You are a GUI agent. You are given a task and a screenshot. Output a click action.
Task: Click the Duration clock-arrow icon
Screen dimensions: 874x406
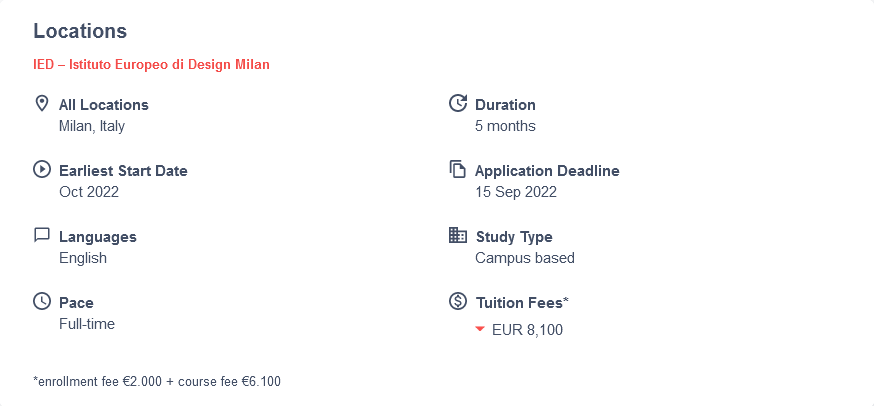pyautogui.click(x=458, y=104)
